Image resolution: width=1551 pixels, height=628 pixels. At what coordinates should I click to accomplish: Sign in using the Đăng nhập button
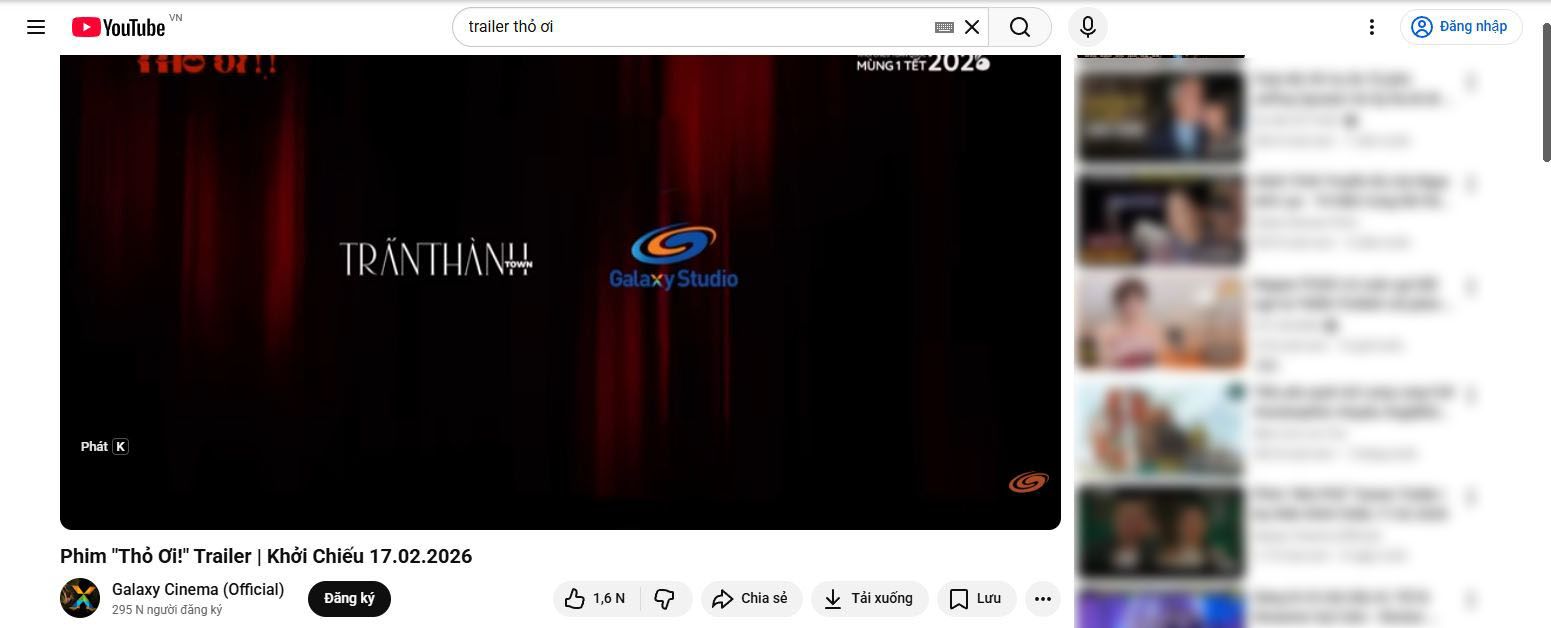tap(1460, 27)
